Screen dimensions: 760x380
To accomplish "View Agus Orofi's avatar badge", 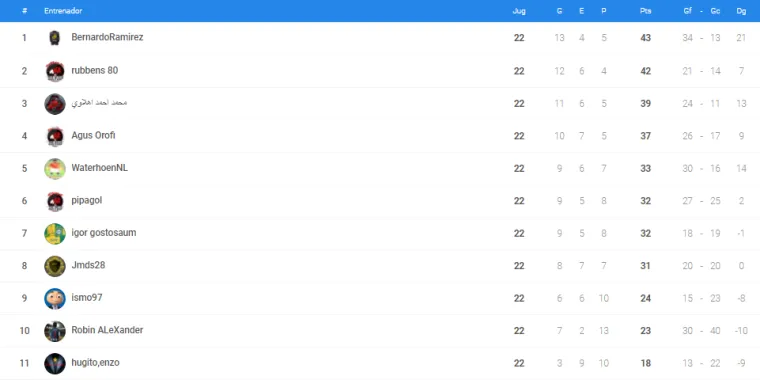I will (55, 136).
